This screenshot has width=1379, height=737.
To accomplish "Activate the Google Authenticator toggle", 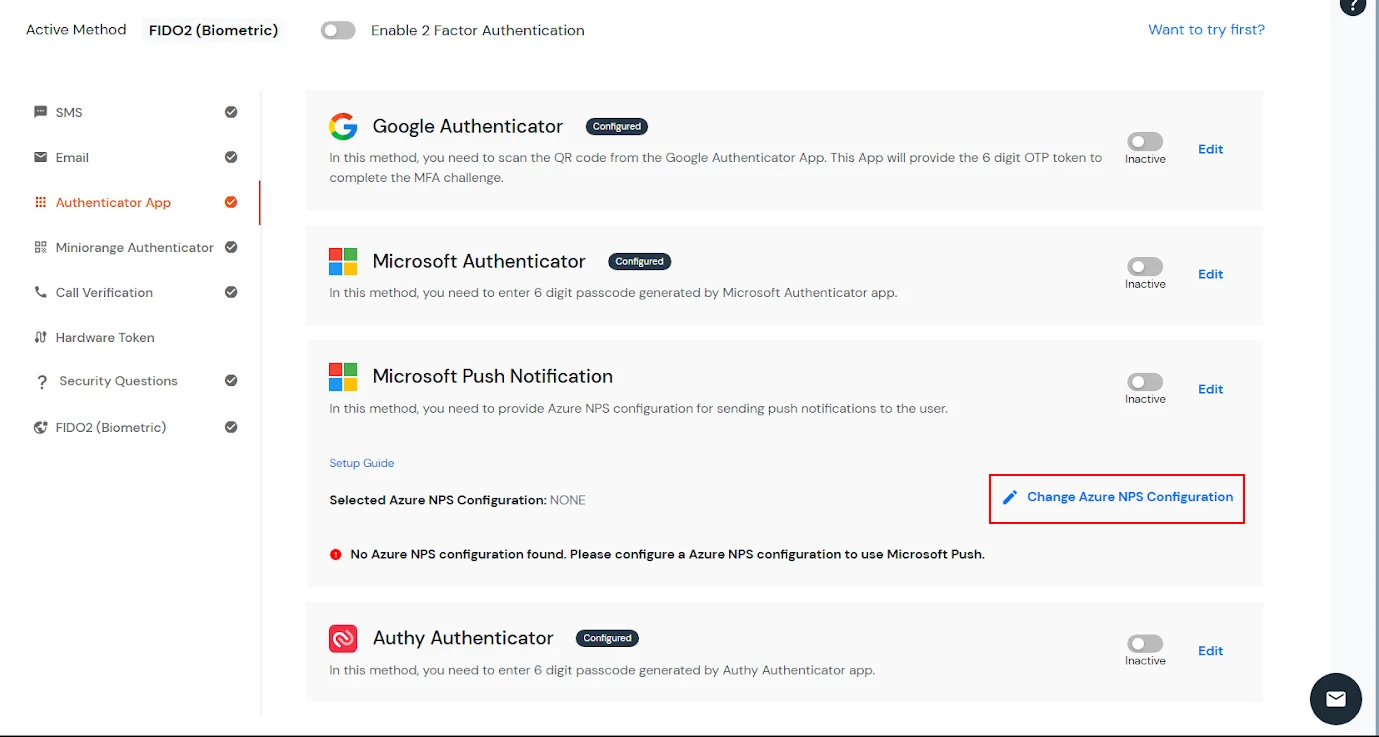I will tap(1144, 143).
